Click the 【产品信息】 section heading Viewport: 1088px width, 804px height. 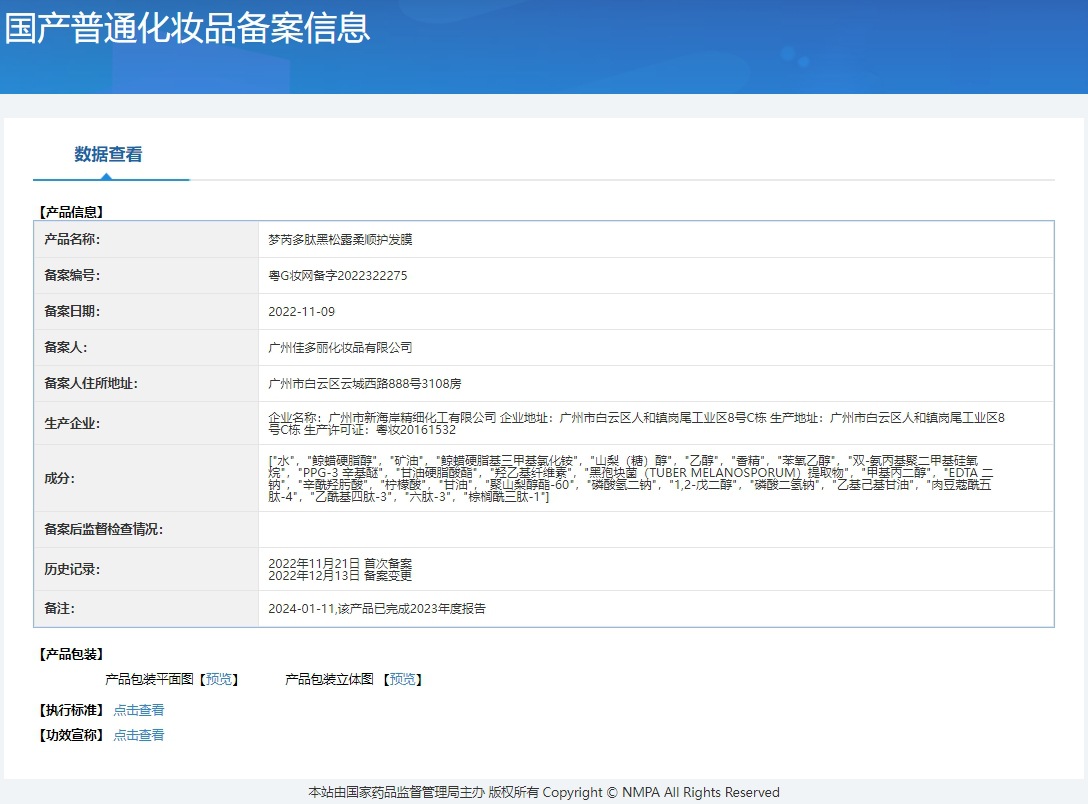[x=71, y=212]
